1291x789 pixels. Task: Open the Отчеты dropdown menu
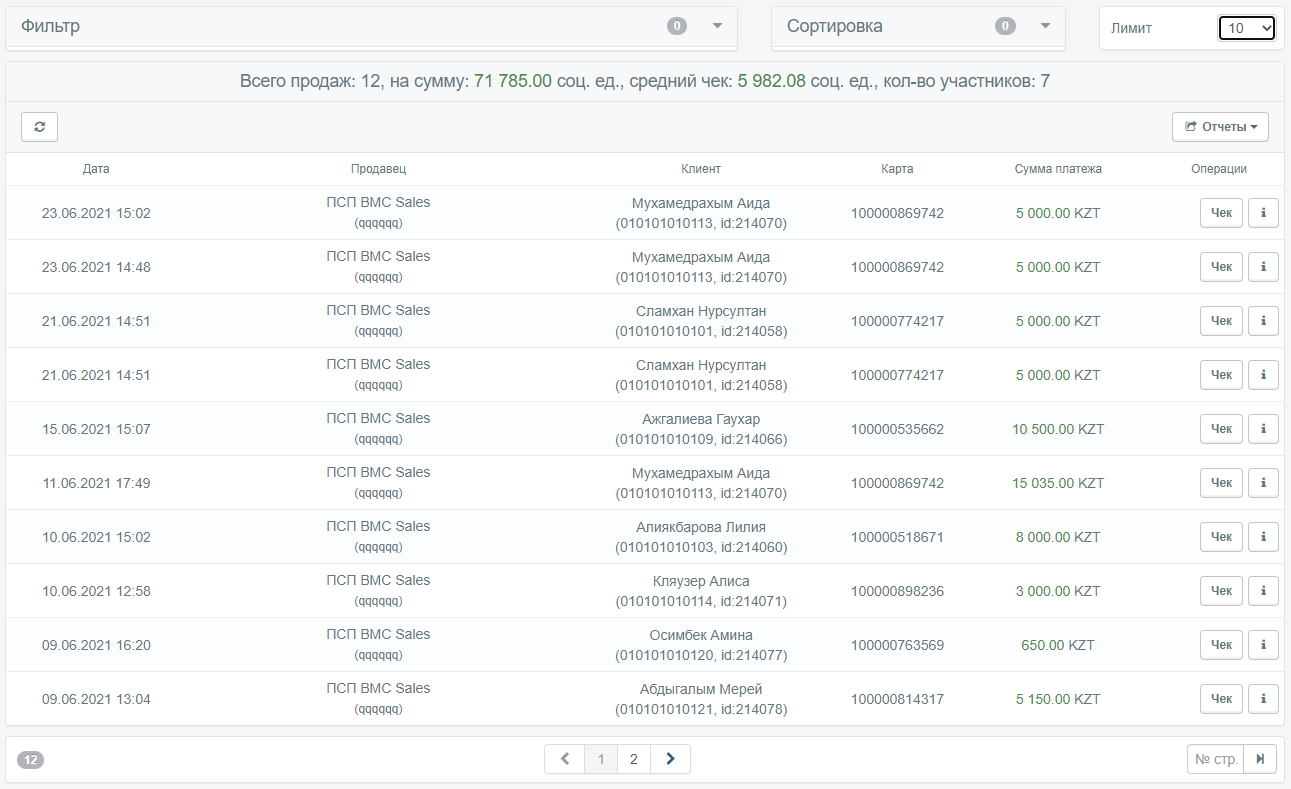click(1220, 127)
